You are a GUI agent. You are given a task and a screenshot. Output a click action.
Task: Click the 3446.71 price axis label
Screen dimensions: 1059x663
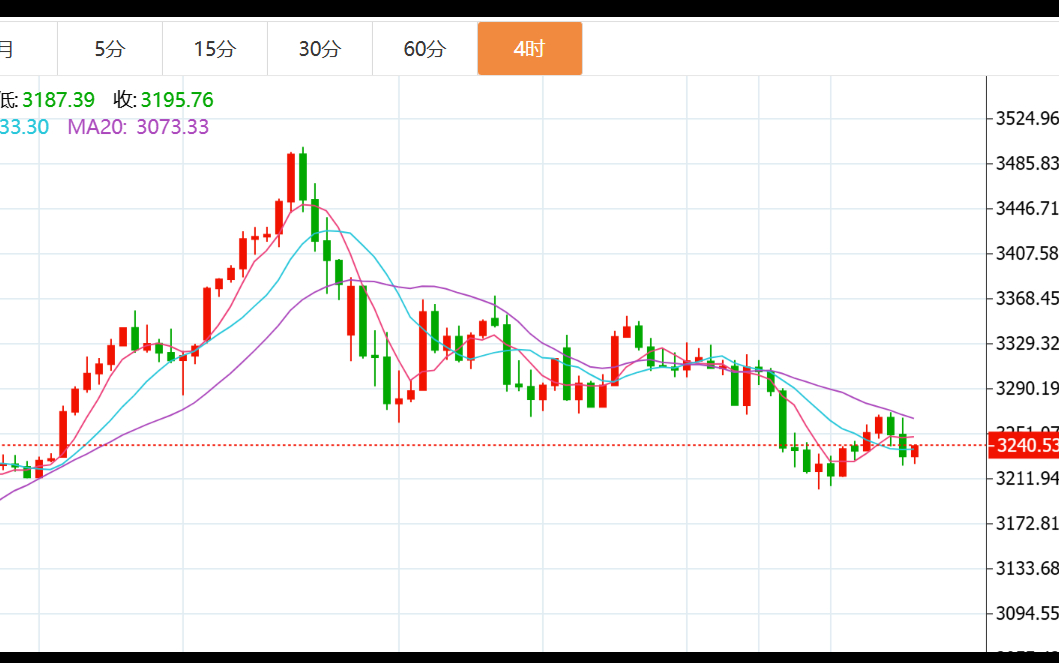coord(1027,208)
